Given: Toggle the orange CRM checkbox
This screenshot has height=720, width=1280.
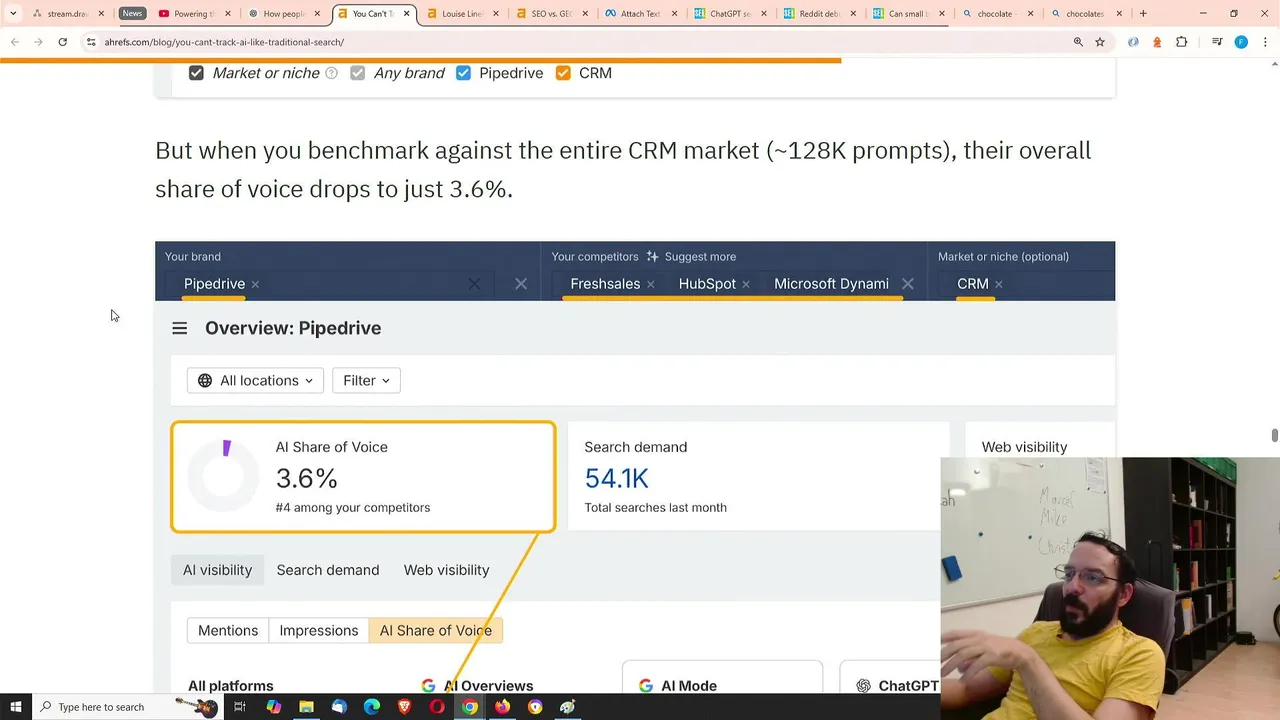Looking at the screenshot, I should (x=563, y=73).
